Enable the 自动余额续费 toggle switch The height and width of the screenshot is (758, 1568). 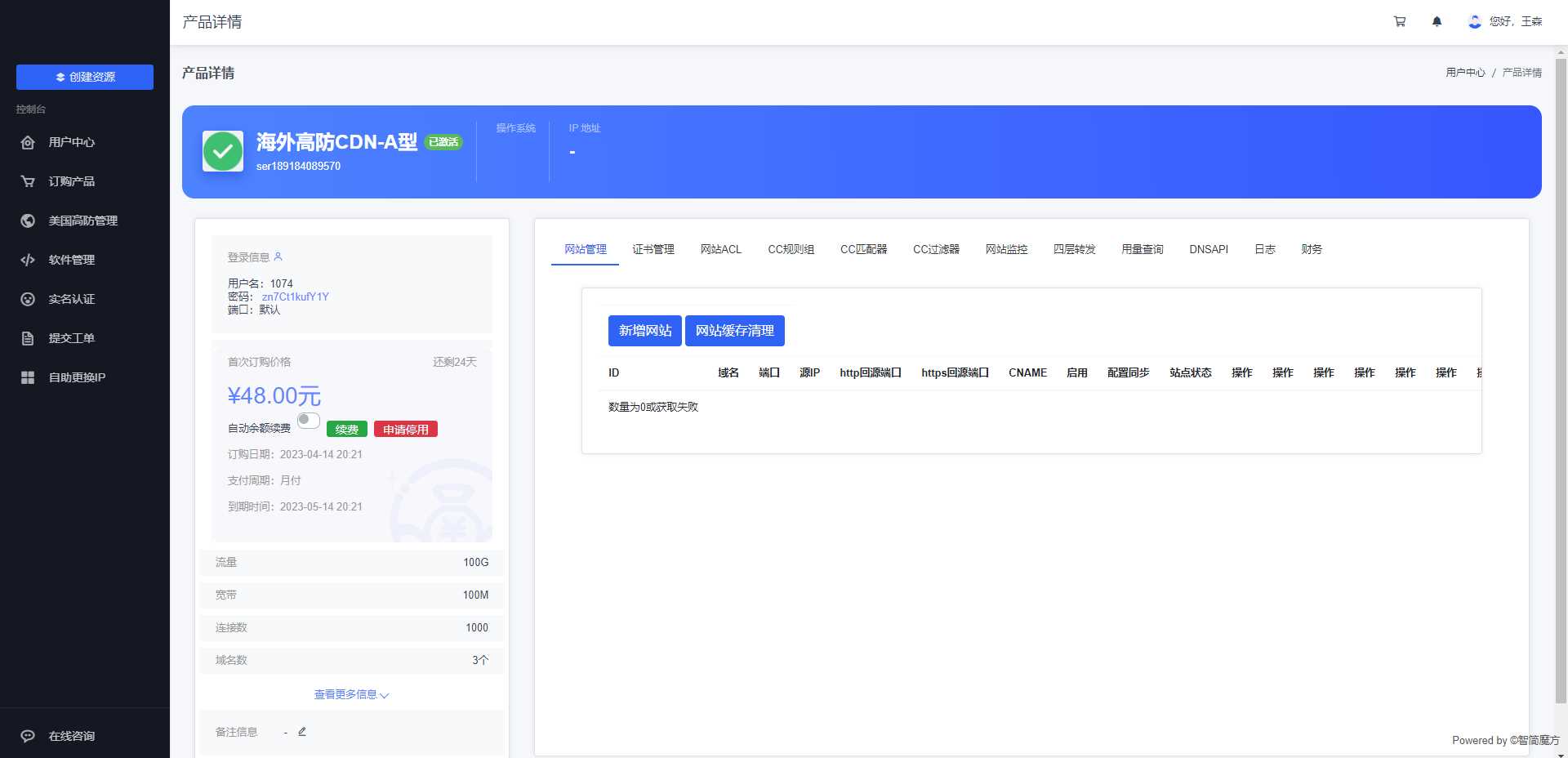coord(309,420)
